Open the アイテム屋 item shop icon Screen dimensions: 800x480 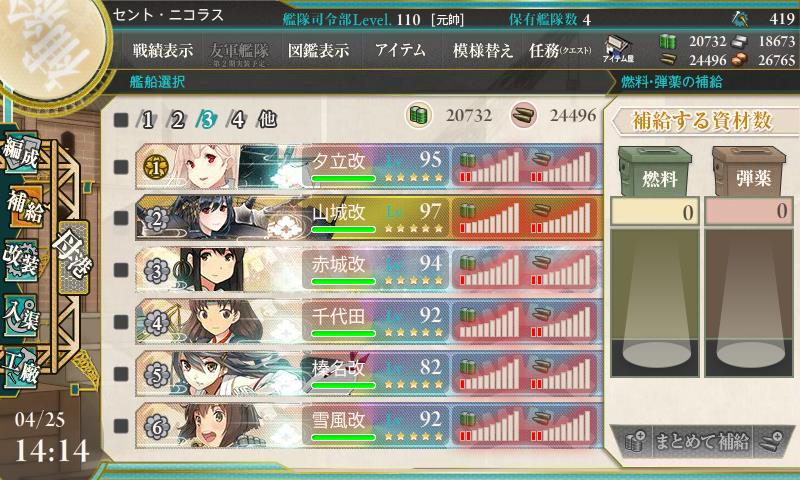(618, 49)
